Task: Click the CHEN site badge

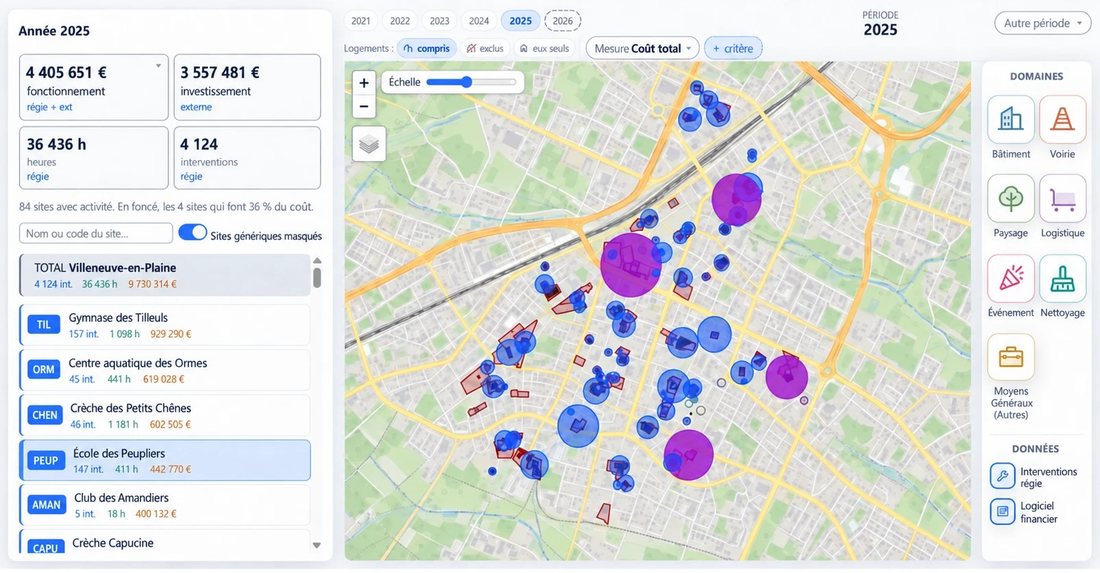Action: pos(45,415)
